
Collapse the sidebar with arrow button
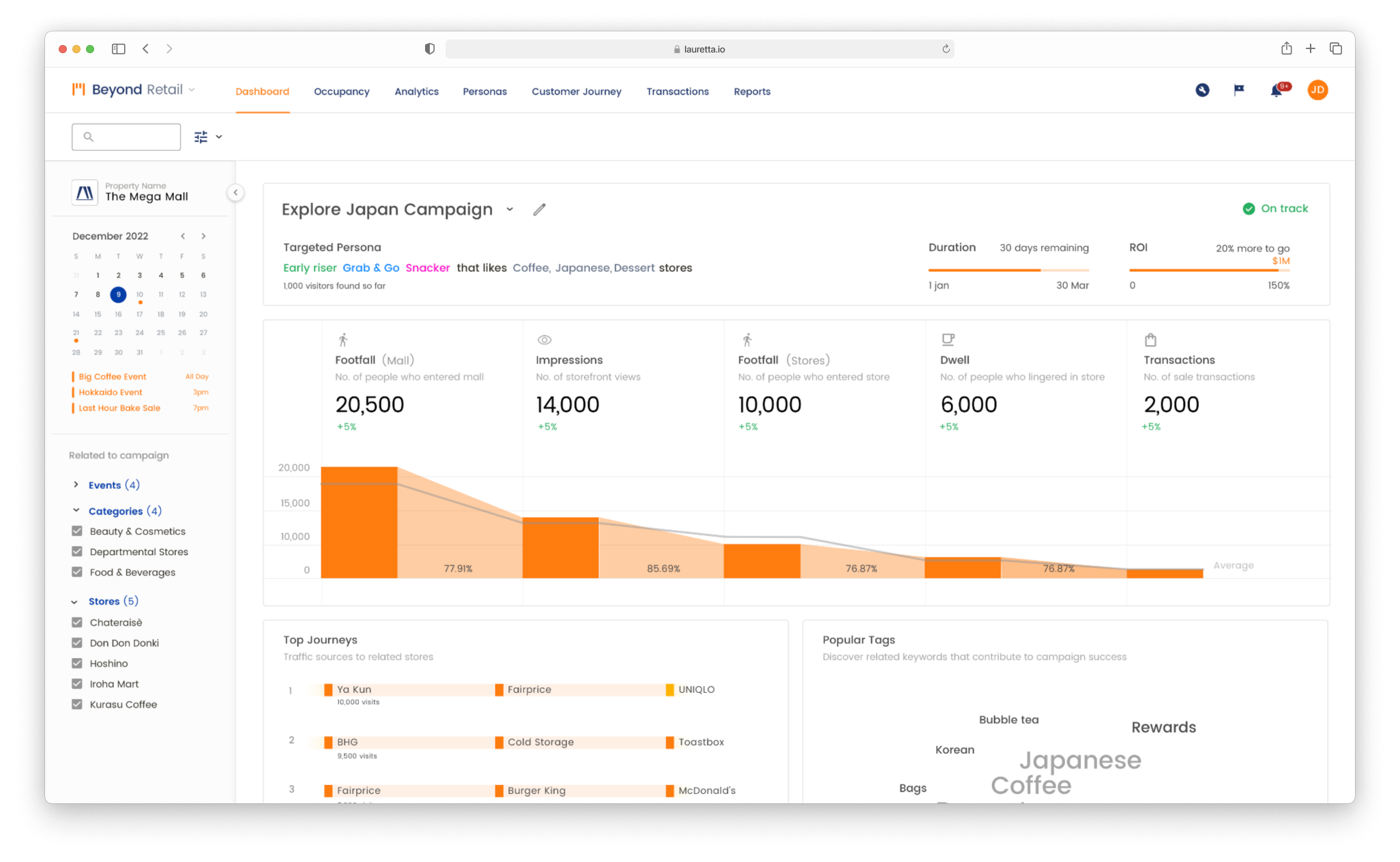click(x=235, y=192)
